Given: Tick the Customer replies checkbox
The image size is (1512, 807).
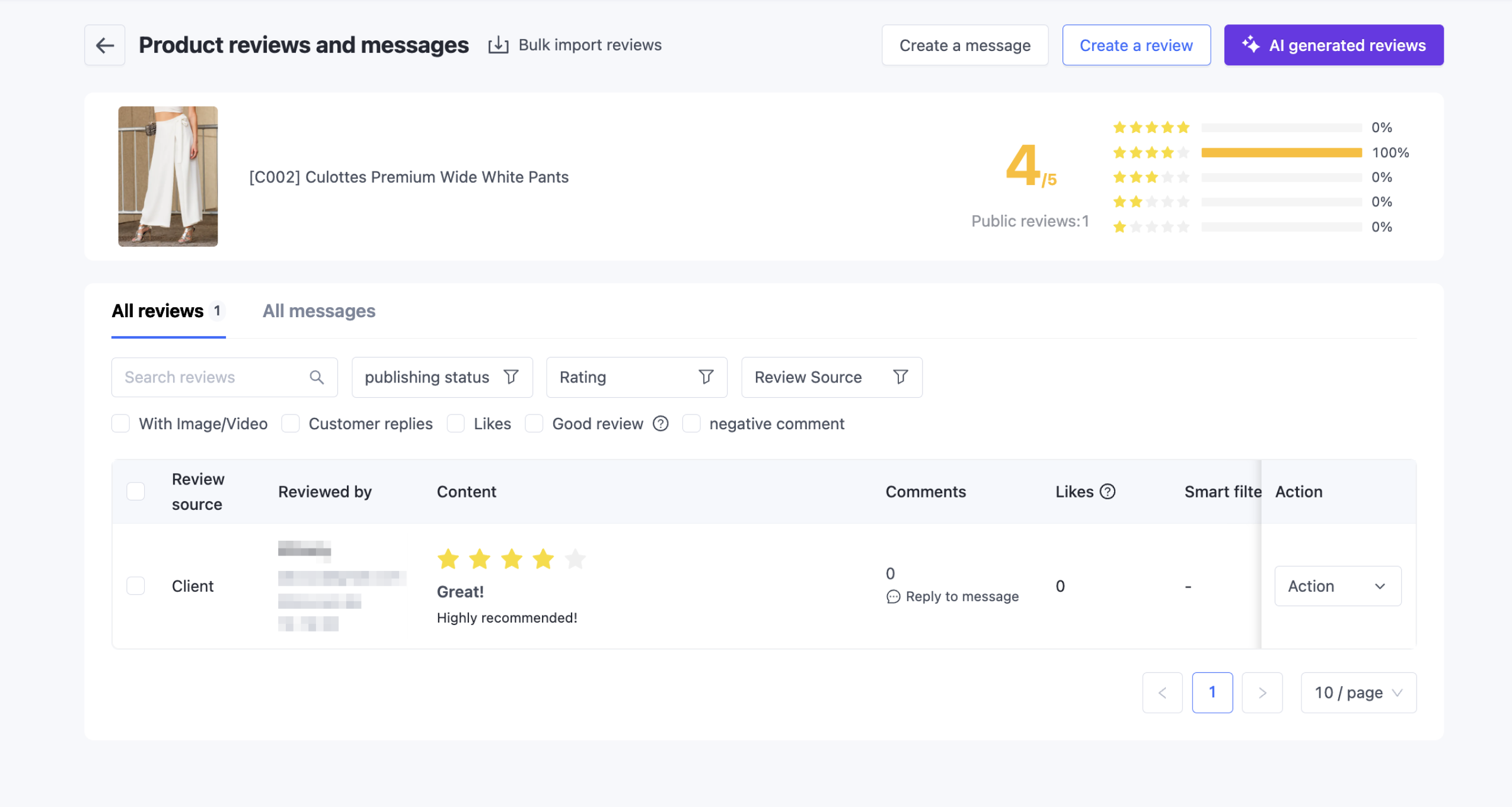Looking at the screenshot, I should [291, 423].
